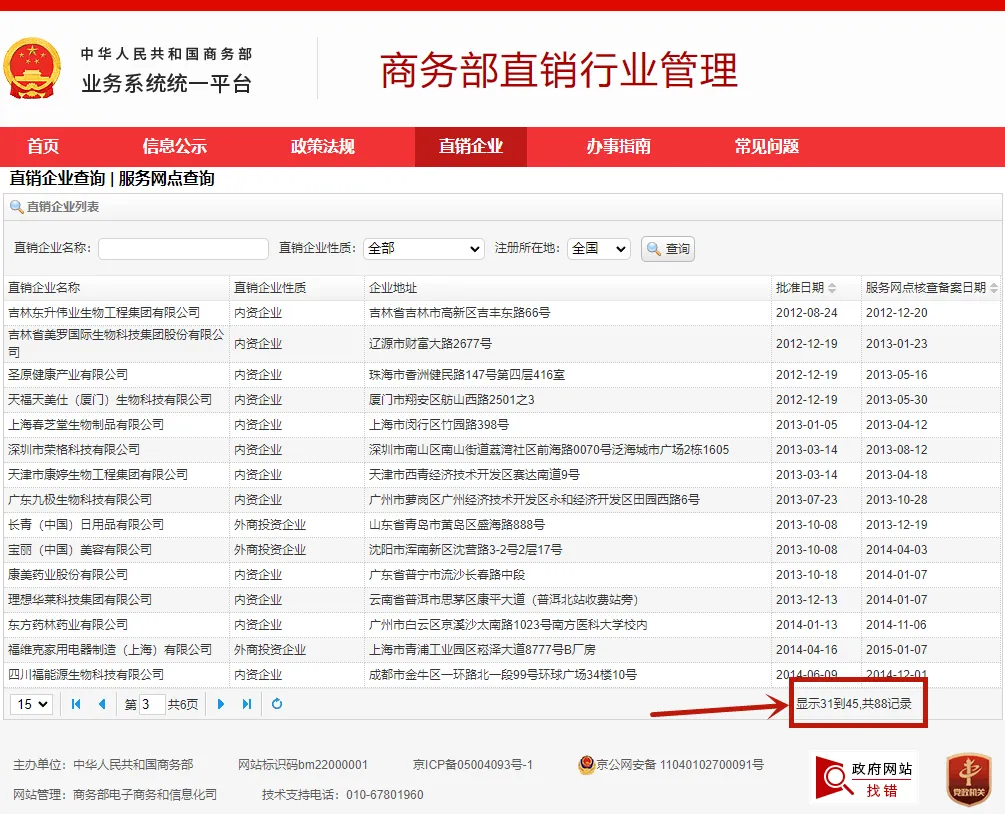Open the 政府网站找错 badge
Viewport: 1005px width, 814px height.
863,777
